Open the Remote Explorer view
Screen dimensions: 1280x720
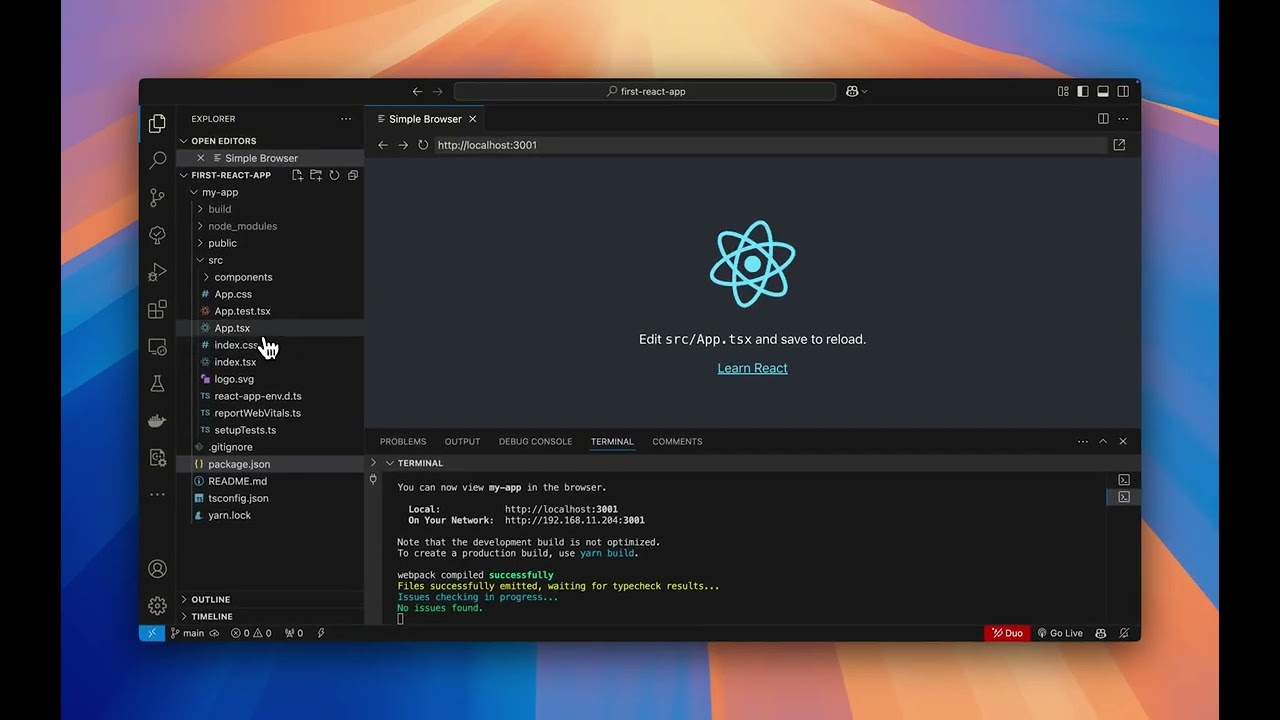pyautogui.click(x=157, y=347)
